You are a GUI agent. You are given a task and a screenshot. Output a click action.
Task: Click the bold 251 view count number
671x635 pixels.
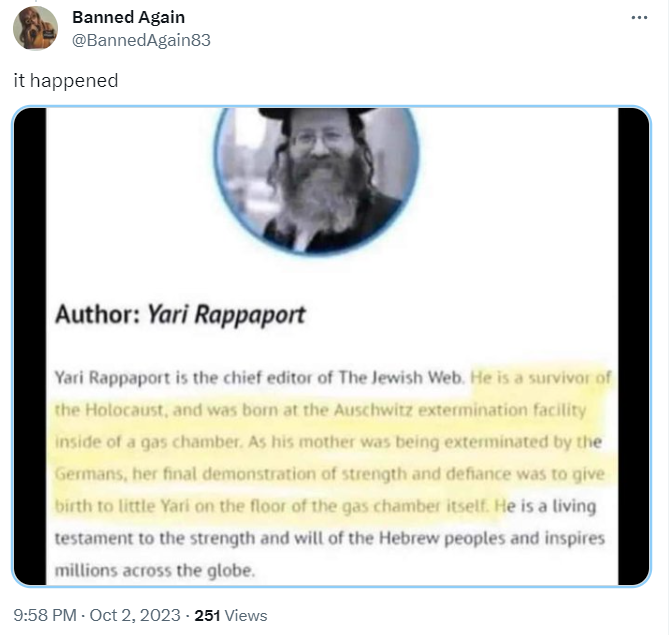[x=207, y=615]
